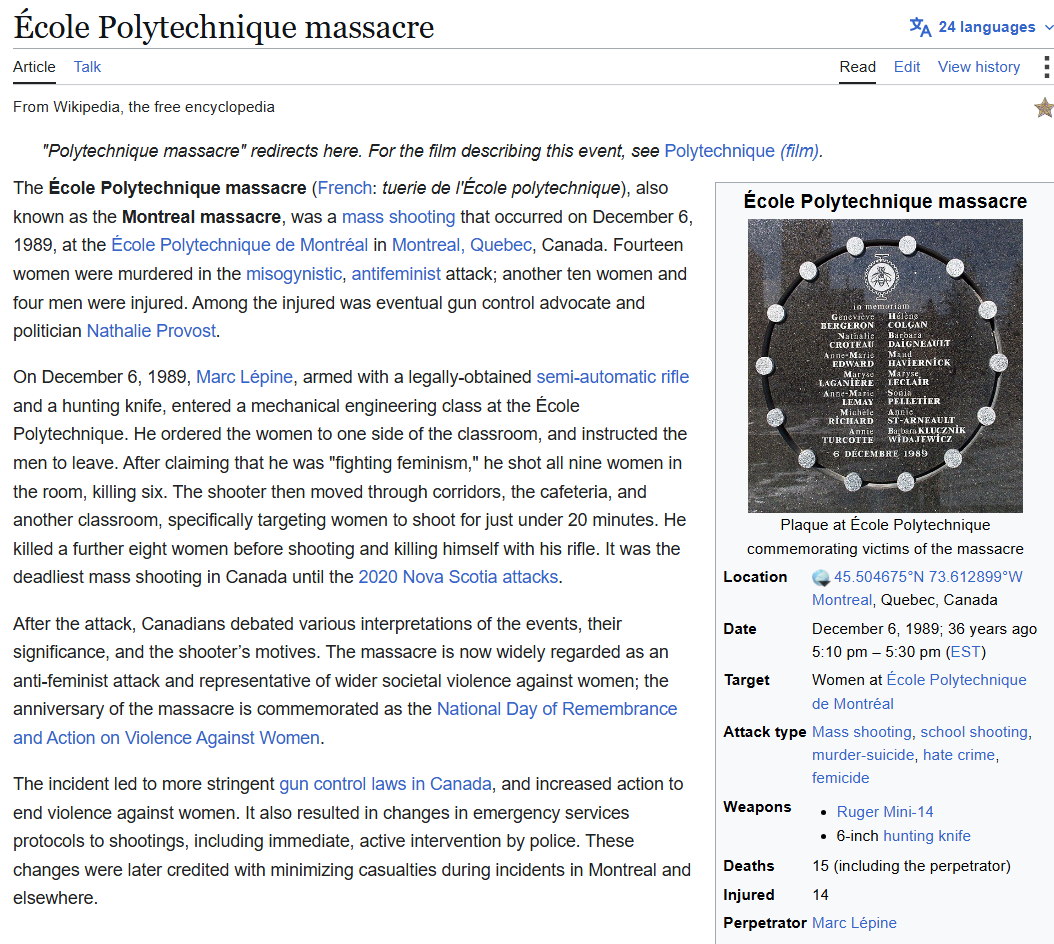Click the coordinates 45.504675°N 73.612899°W link
1054x944 pixels.
pos(928,577)
